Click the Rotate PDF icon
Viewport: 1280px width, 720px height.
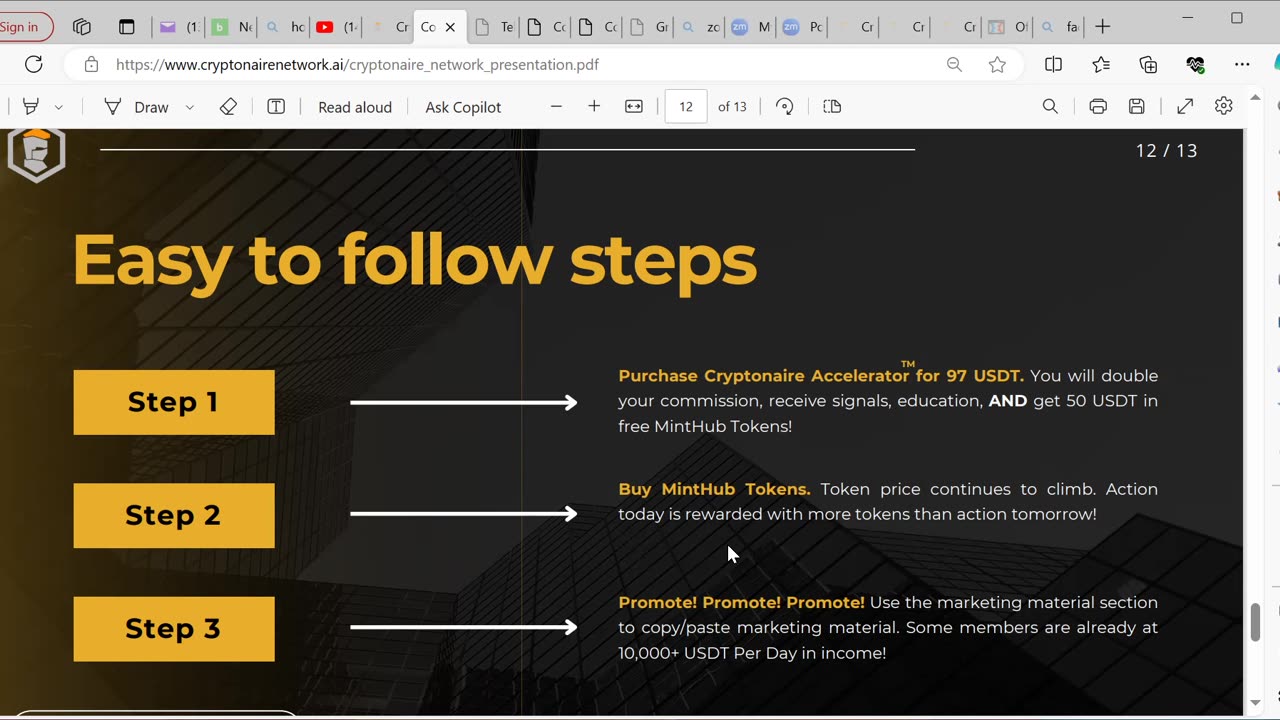[x=785, y=106]
